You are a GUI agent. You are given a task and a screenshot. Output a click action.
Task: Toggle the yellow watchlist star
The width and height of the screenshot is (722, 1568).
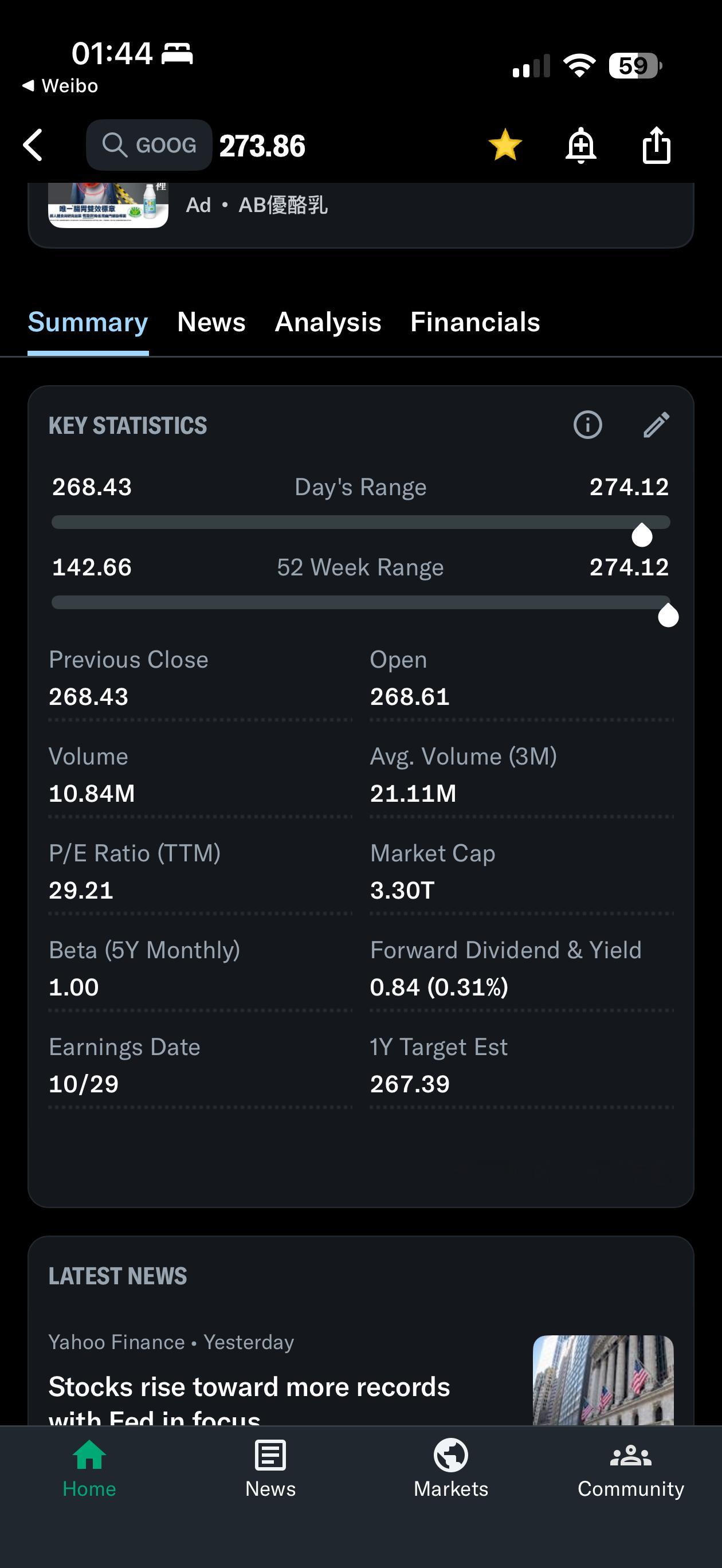click(x=505, y=146)
